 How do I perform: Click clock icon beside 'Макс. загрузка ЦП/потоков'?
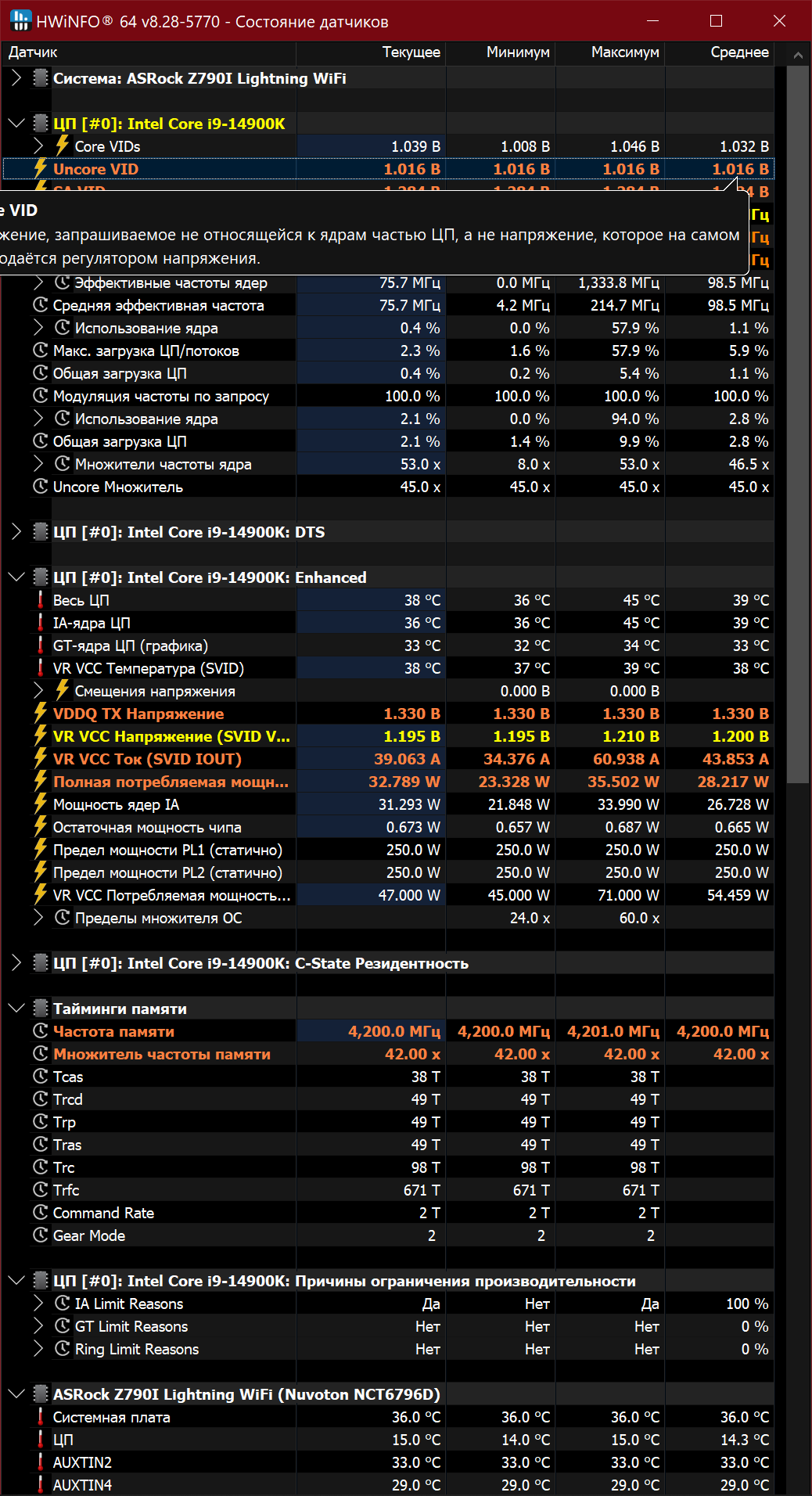pyautogui.click(x=41, y=351)
